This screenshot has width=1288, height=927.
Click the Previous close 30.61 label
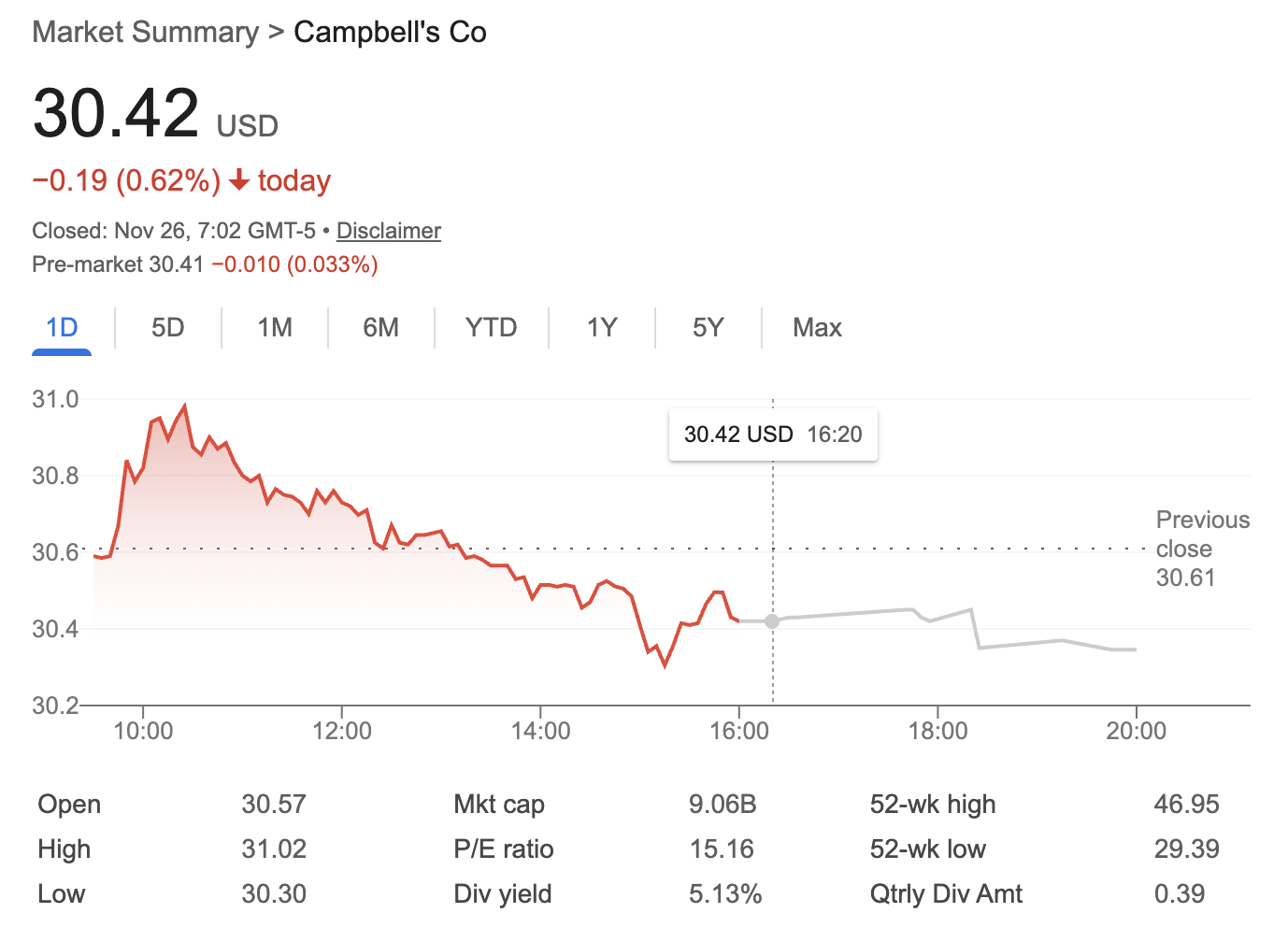[x=1203, y=549]
